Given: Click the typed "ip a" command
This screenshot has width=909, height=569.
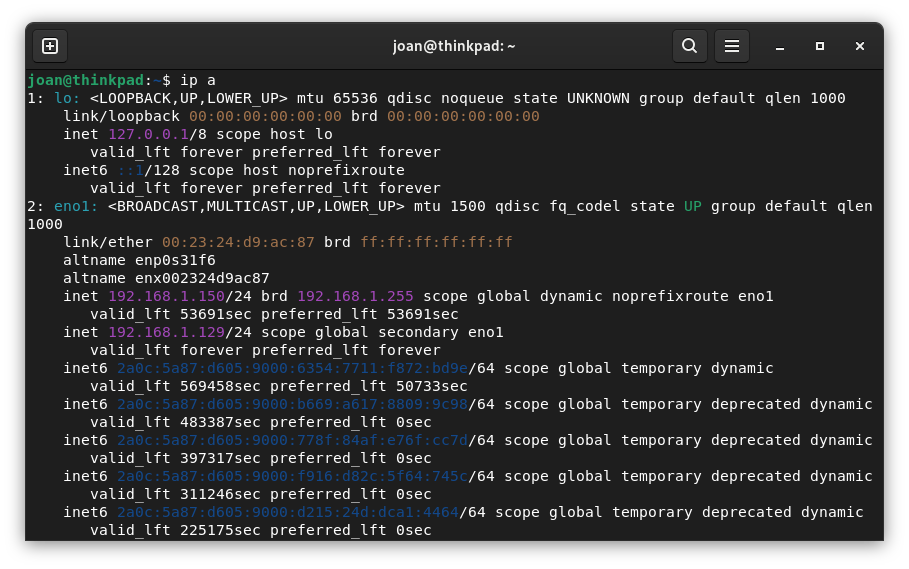Looking at the screenshot, I should pyautogui.click(x=198, y=80).
